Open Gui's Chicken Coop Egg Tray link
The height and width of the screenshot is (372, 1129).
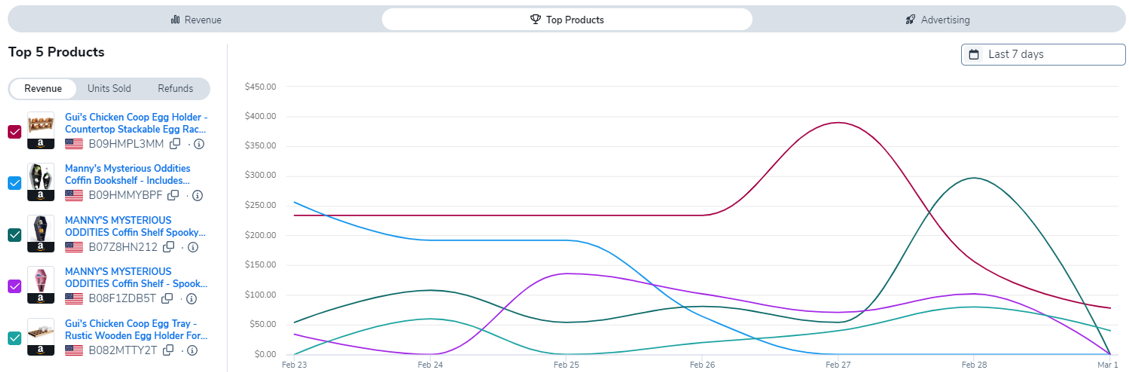[x=137, y=330]
